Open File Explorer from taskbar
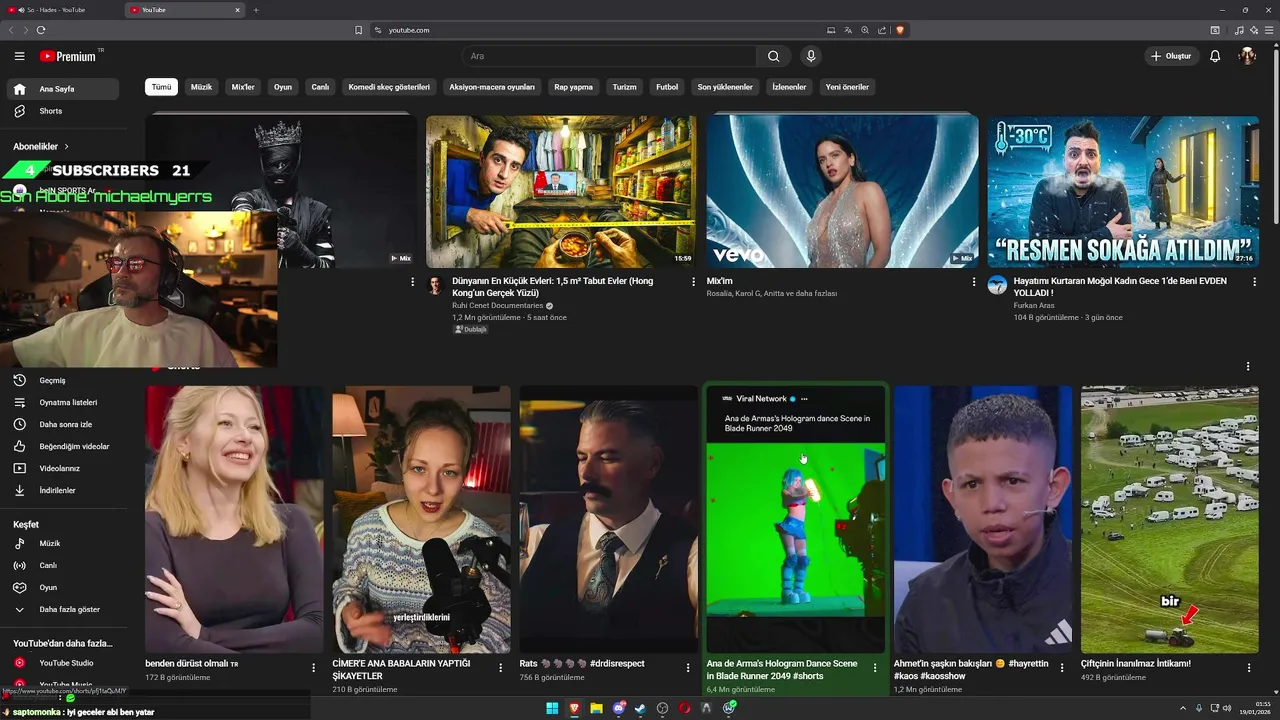This screenshot has width=1280, height=720. 596,708
